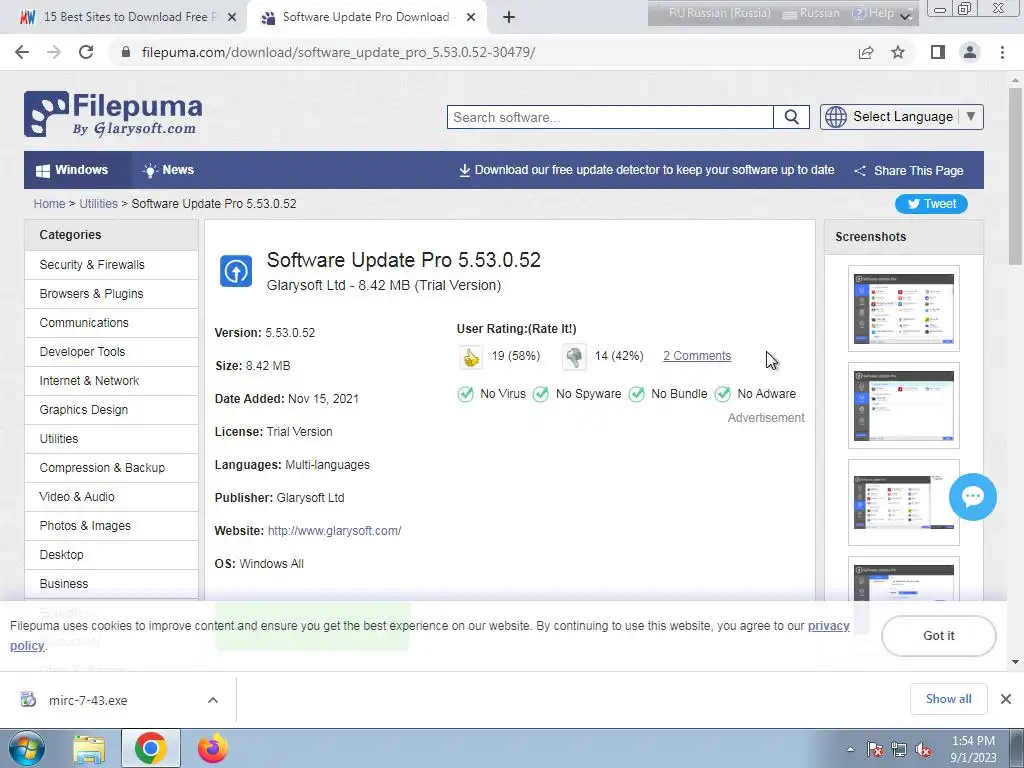Image resolution: width=1024 pixels, height=768 pixels.
Task: Open Chrome three-dot menu
Action: pos(1002,52)
